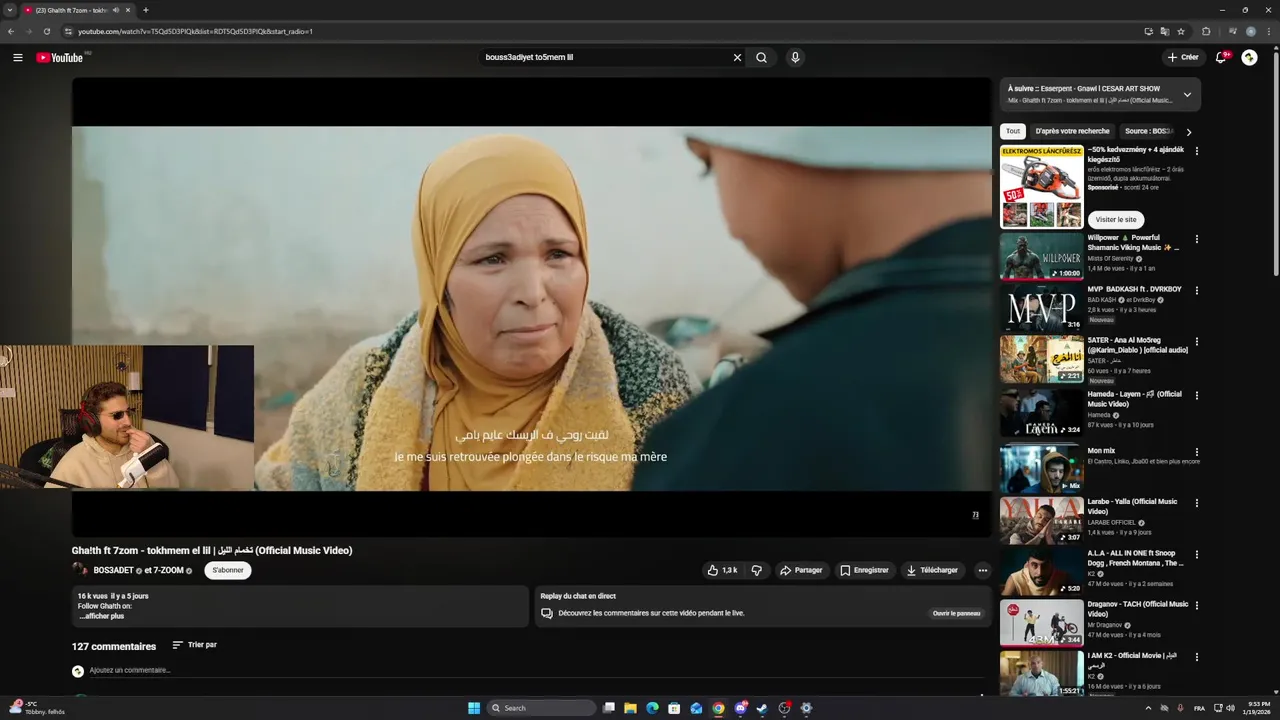The width and height of the screenshot is (1280, 720).
Task: Open more actions menu under video
Action: point(982,570)
